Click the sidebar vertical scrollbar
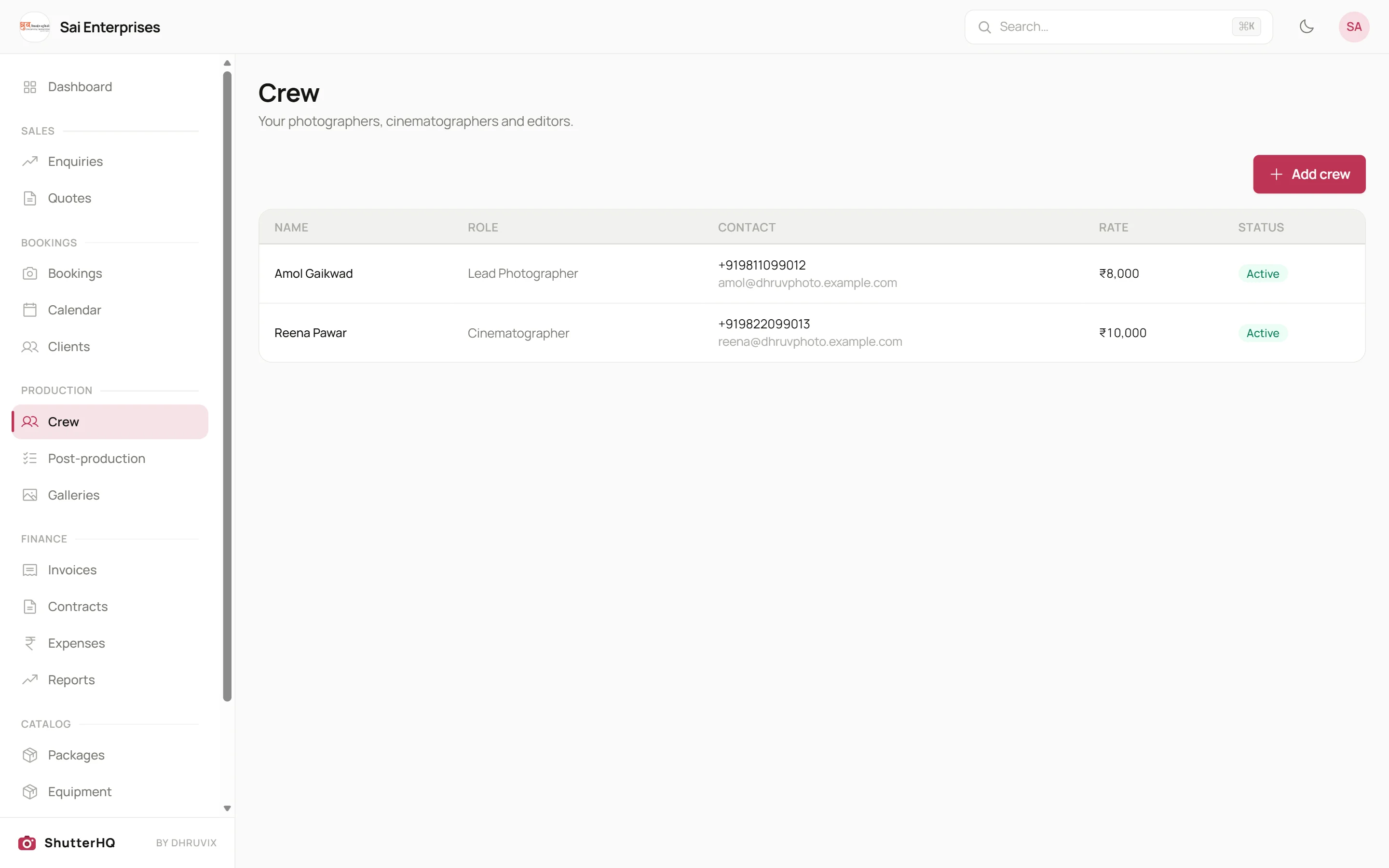The width and height of the screenshot is (1389, 868). pyautogui.click(x=227, y=386)
